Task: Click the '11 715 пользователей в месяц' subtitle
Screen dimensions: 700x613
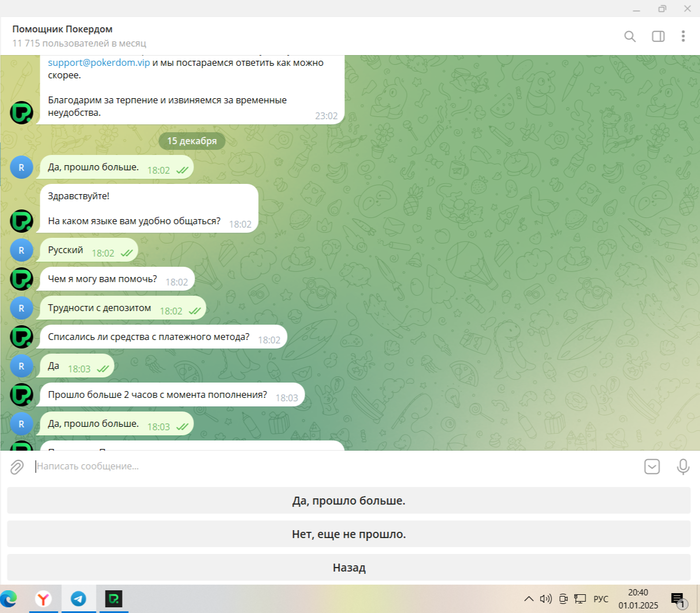Action: point(79,43)
